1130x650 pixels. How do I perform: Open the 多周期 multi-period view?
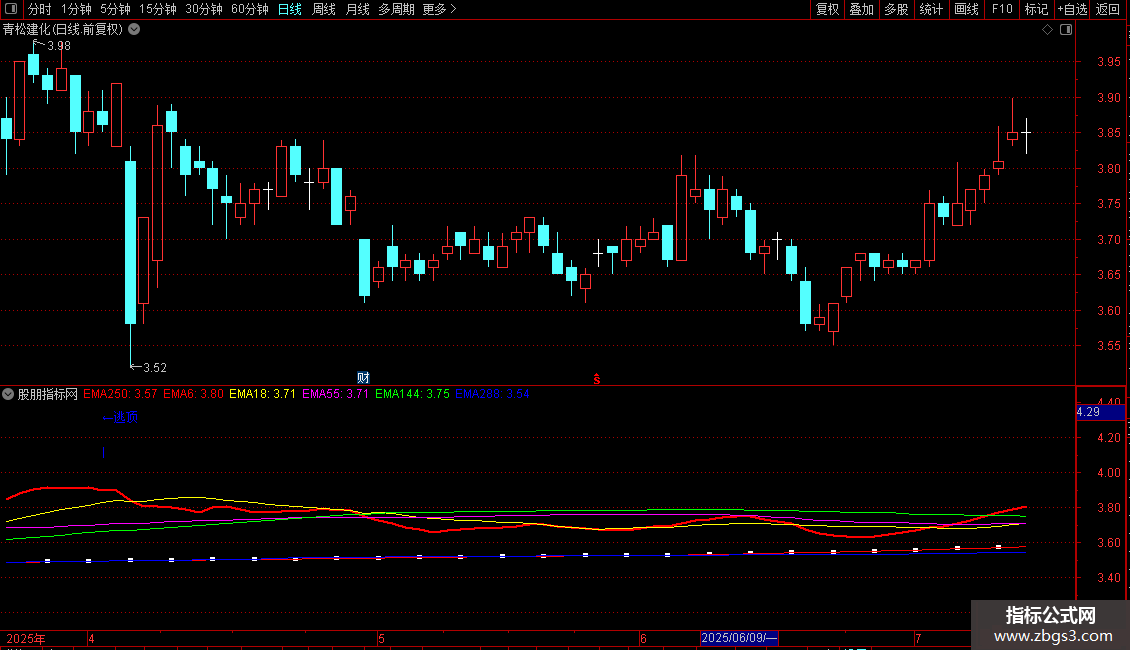(x=396, y=9)
